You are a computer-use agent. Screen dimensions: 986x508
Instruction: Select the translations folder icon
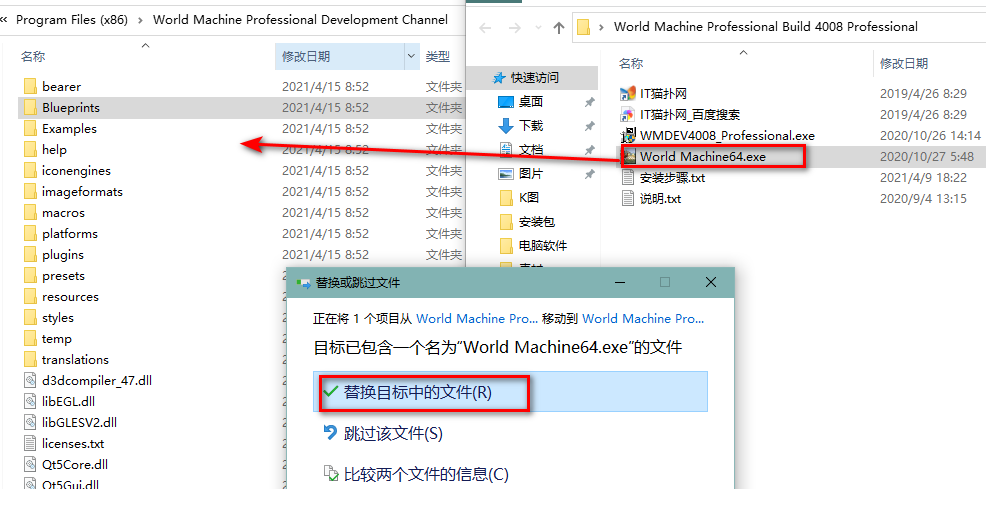[30, 360]
